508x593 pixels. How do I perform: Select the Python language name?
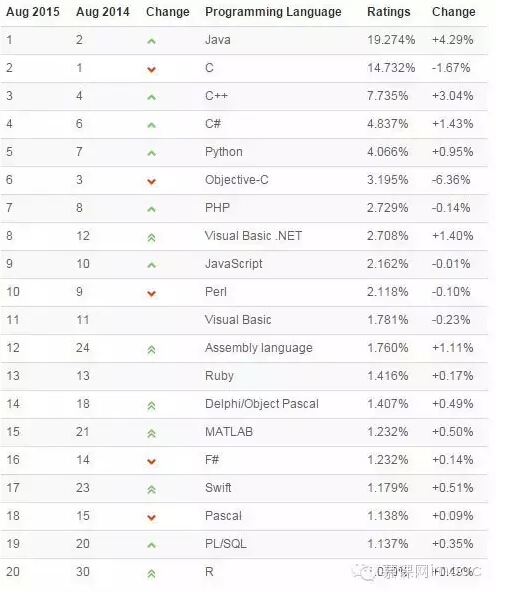(224, 152)
